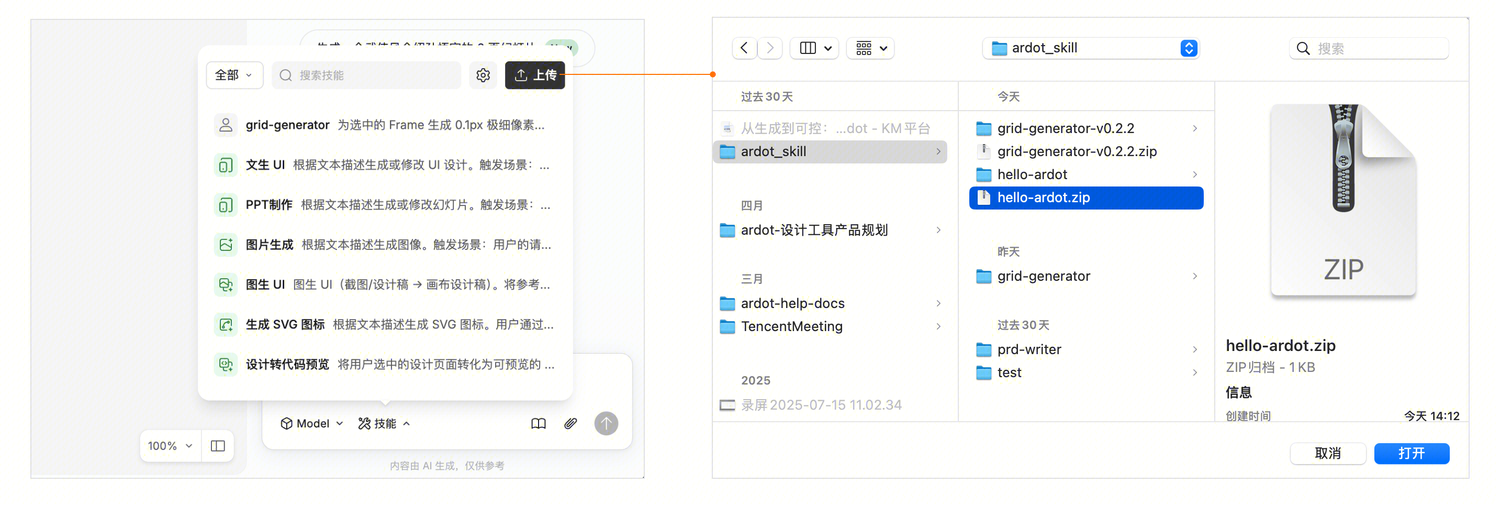Image resolution: width=1500 pixels, height=505 pixels.
Task: Click 取消 to cancel dialog
Action: coord(1328,453)
